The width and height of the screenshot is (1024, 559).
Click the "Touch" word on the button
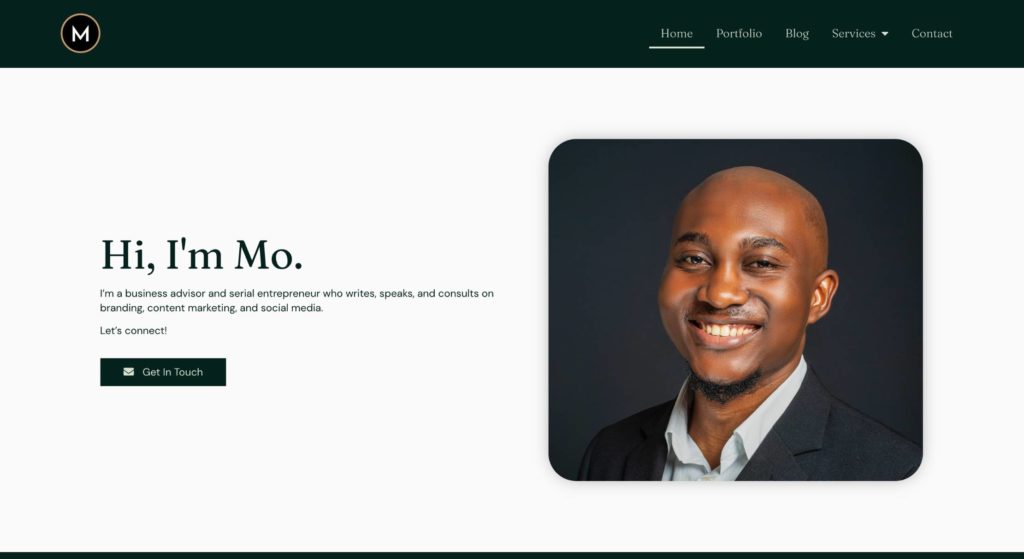point(188,372)
